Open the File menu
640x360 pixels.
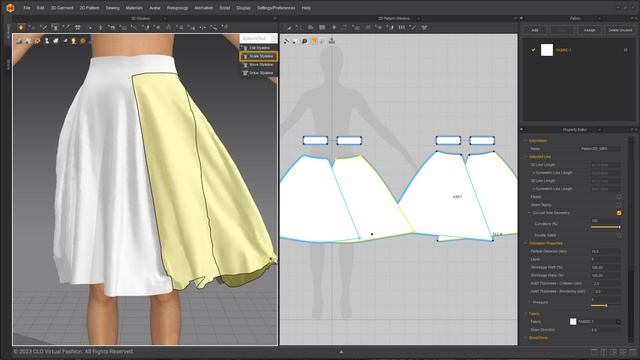(x=27, y=8)
